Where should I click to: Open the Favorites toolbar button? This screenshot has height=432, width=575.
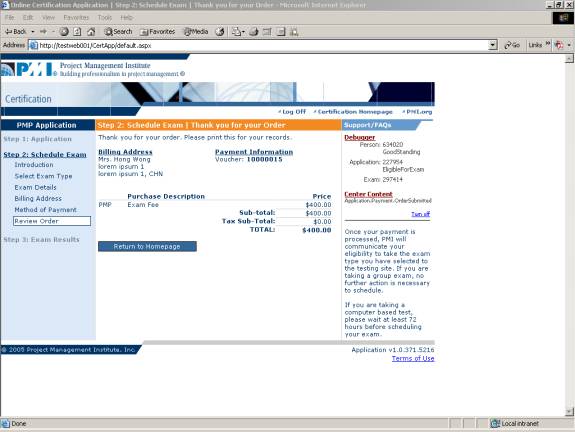(158, 32)
